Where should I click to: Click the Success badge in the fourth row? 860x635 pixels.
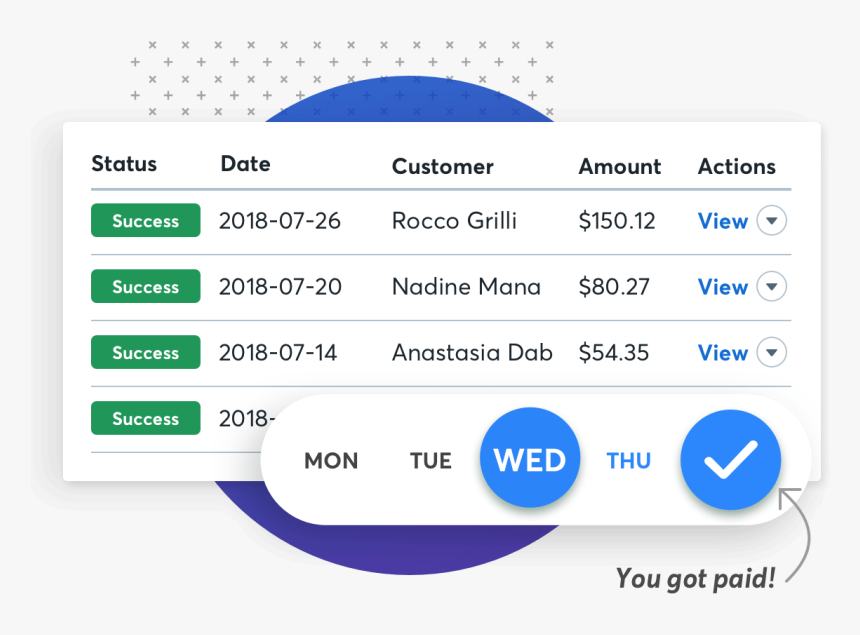(146, 418)
